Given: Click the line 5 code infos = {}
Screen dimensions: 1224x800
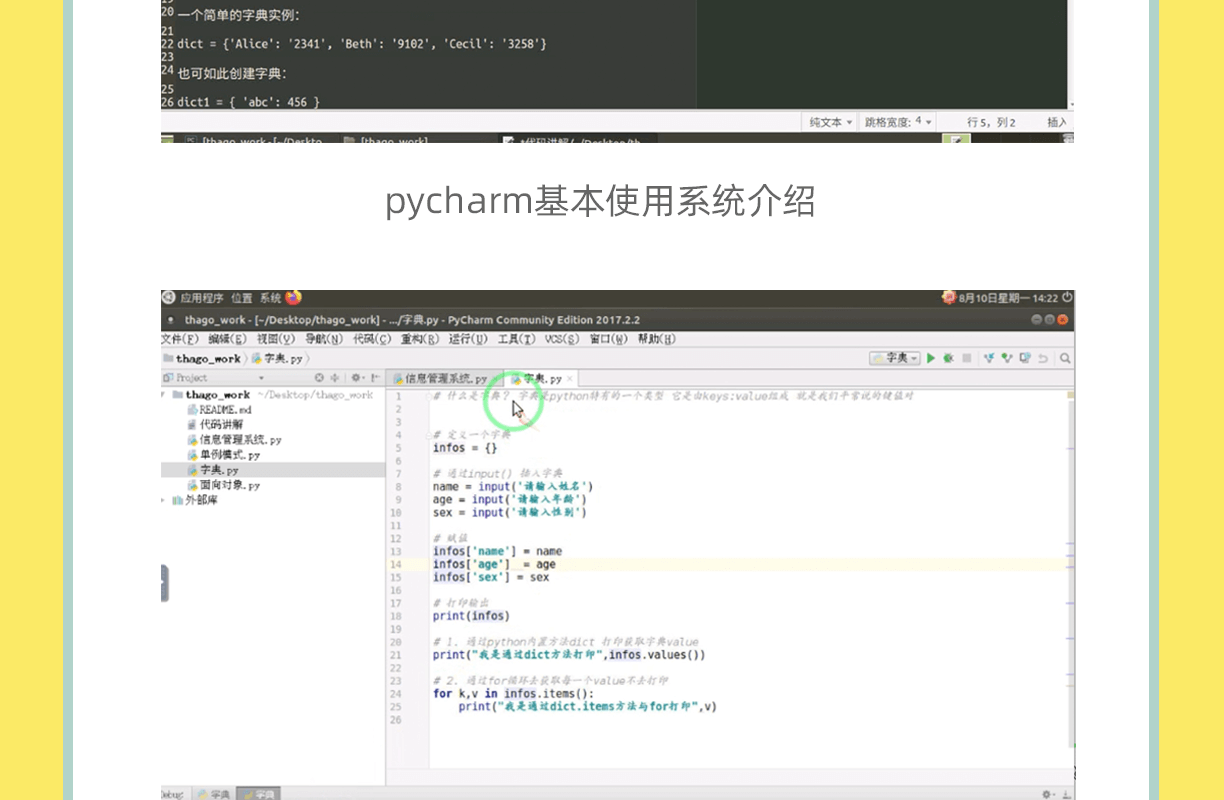Looking at the screenshot, I should (464, 448).
